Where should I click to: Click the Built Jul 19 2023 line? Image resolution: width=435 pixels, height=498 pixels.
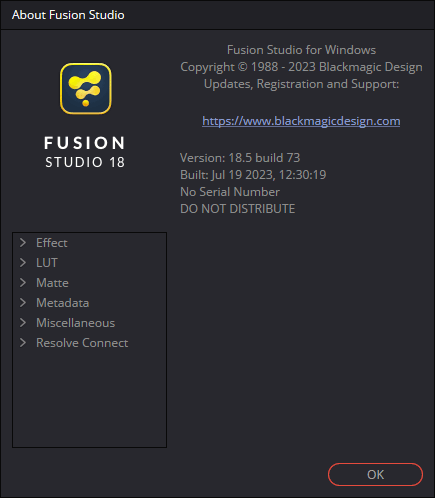click(x=253, y=175)
